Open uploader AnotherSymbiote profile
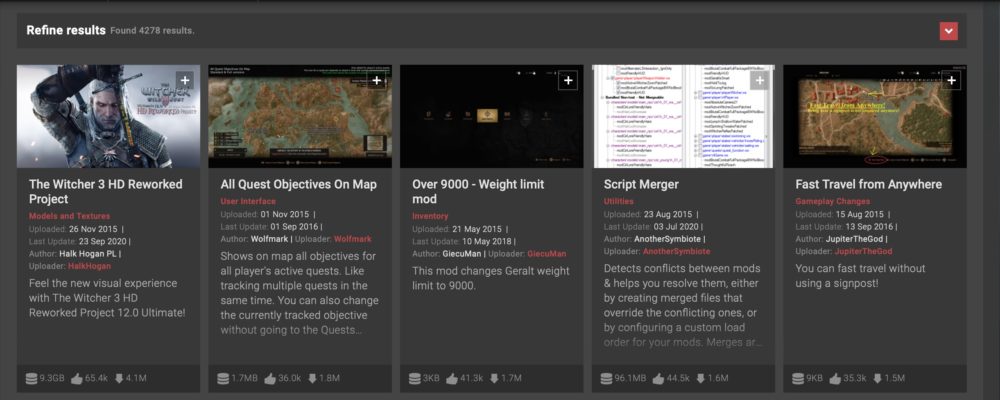 (x=676, y=251)
